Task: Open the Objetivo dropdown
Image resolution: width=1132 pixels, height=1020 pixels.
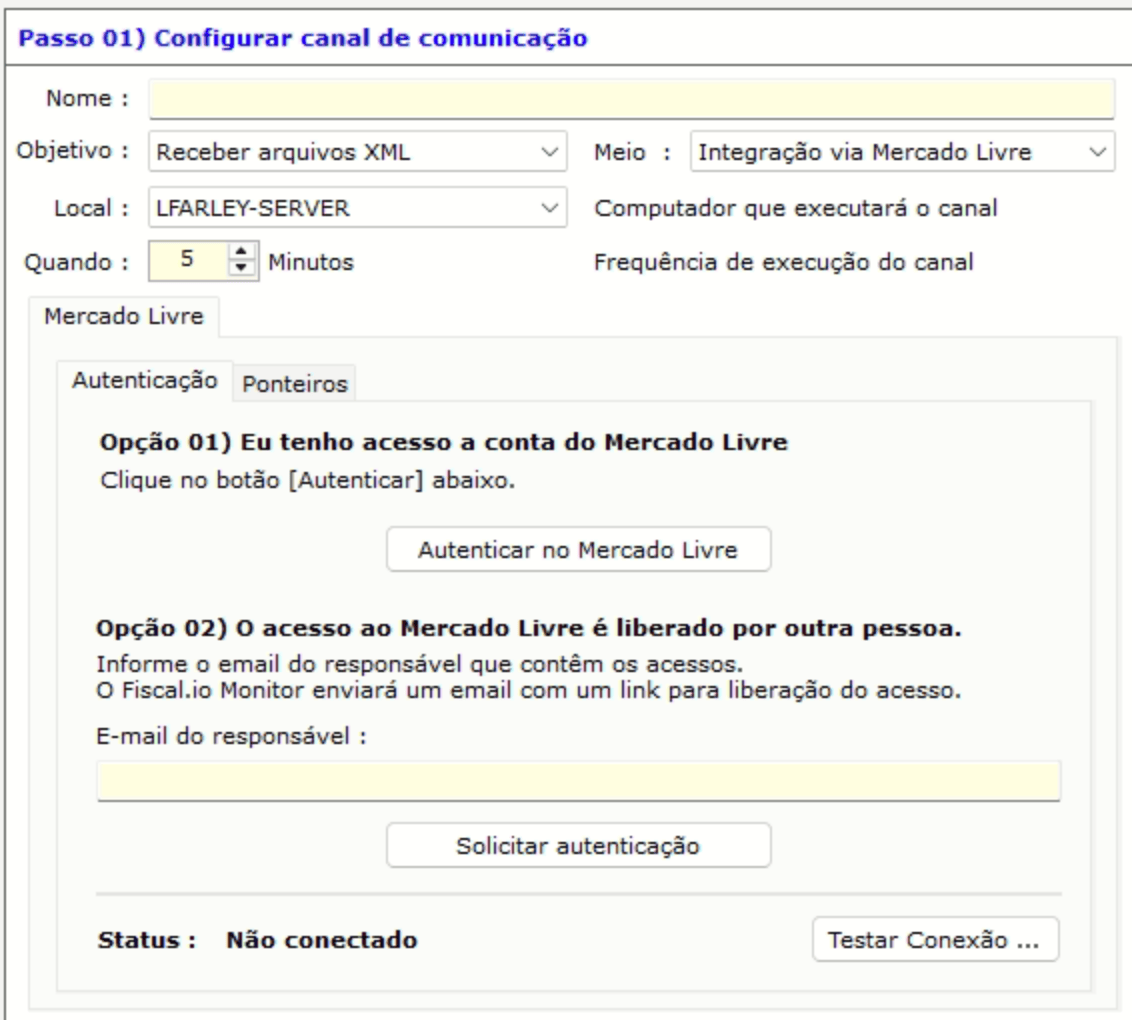Action: coord(357,152)
